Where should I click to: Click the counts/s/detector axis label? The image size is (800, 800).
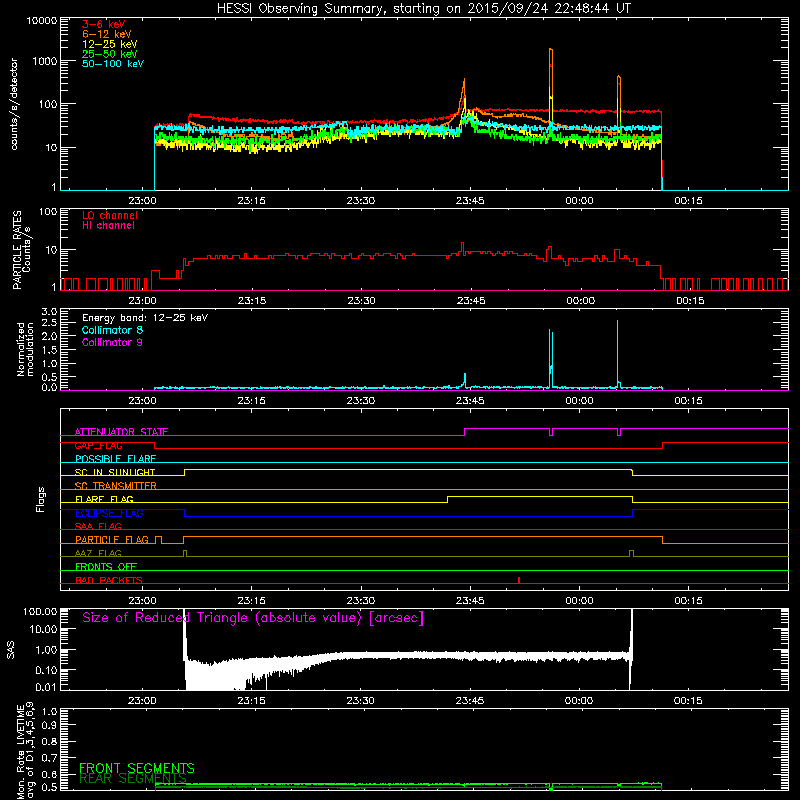(14, 104)
